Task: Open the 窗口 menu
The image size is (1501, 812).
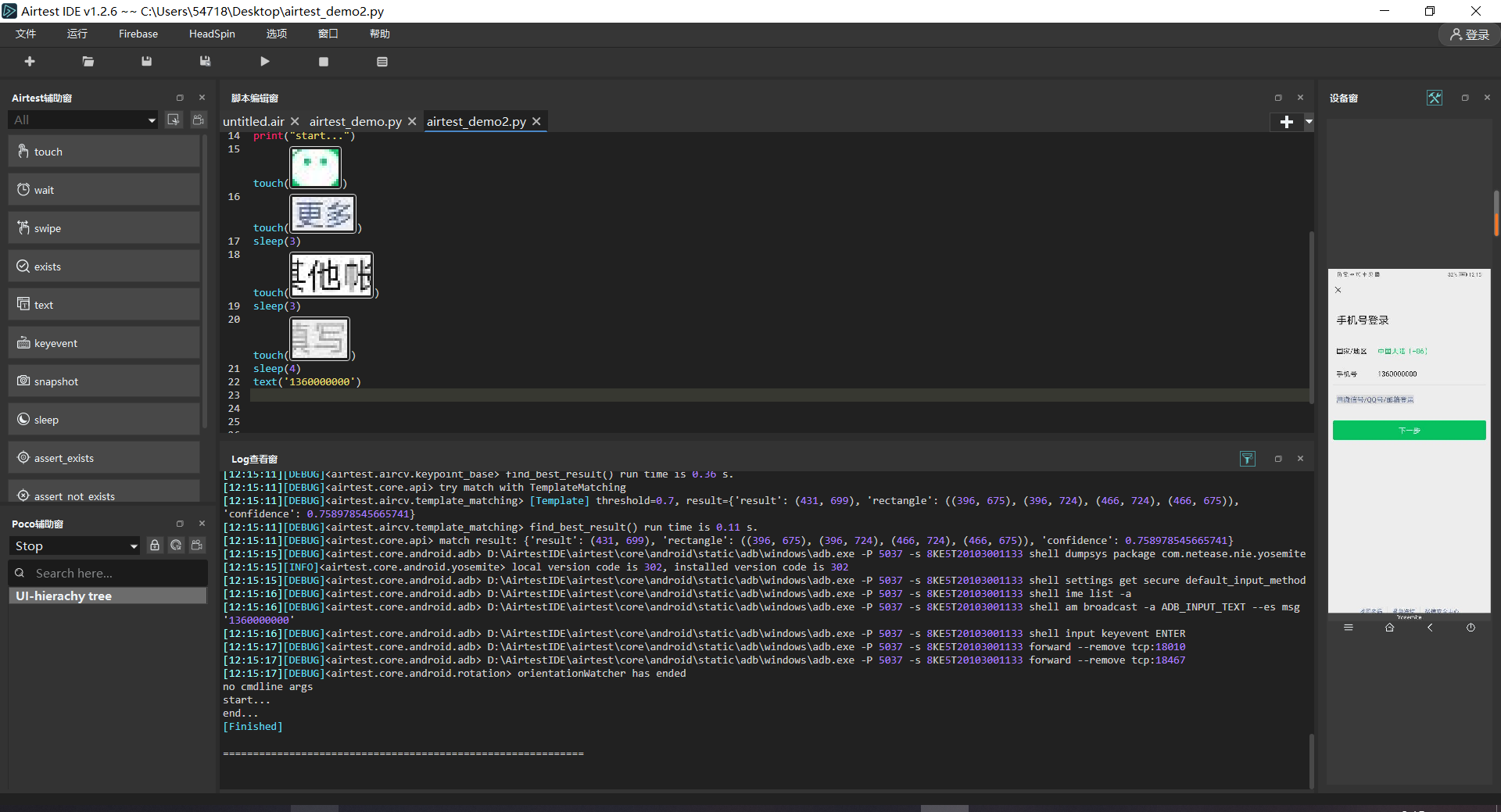Action: pos(328,34)
